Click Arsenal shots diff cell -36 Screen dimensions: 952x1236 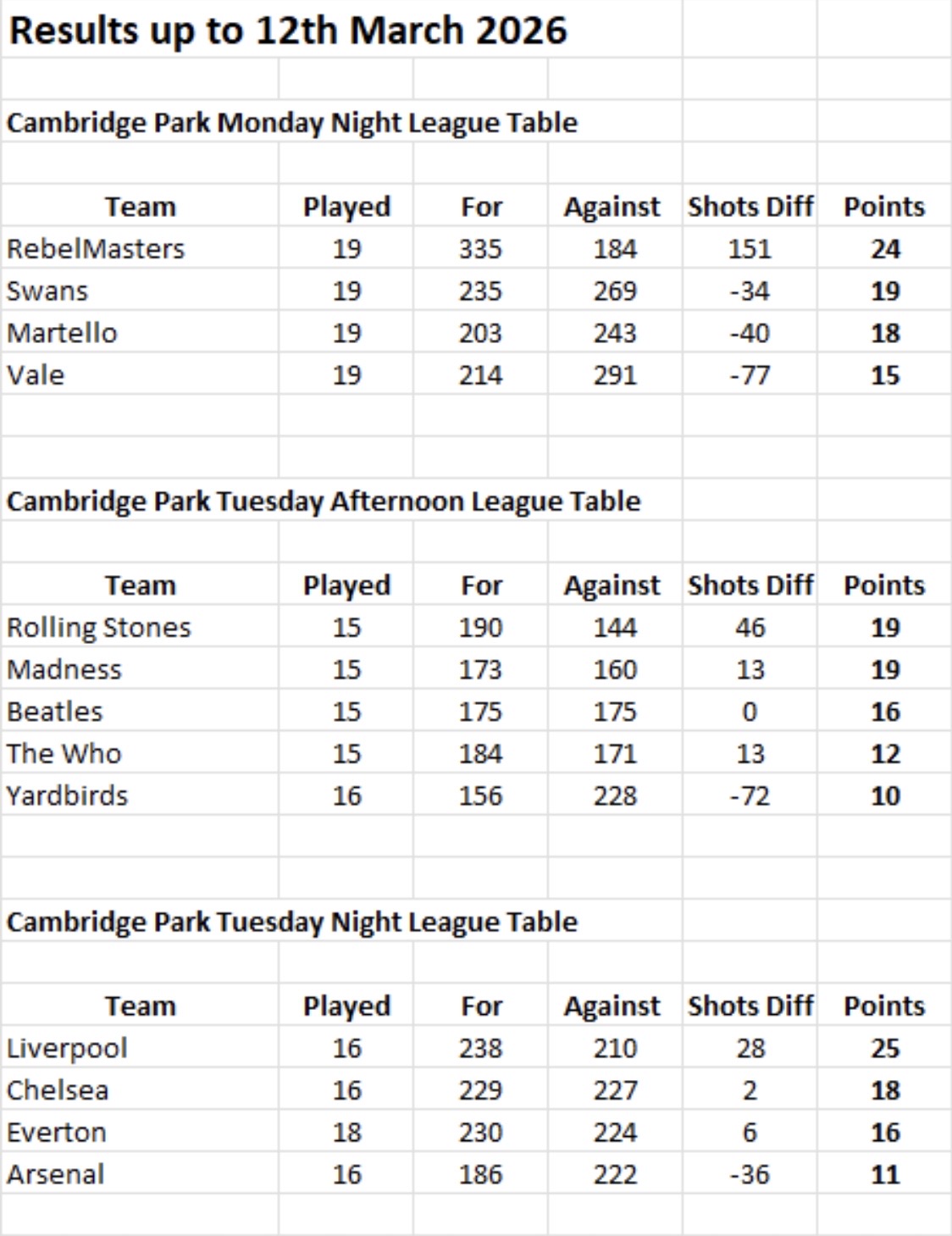[x=750, y=1175]
